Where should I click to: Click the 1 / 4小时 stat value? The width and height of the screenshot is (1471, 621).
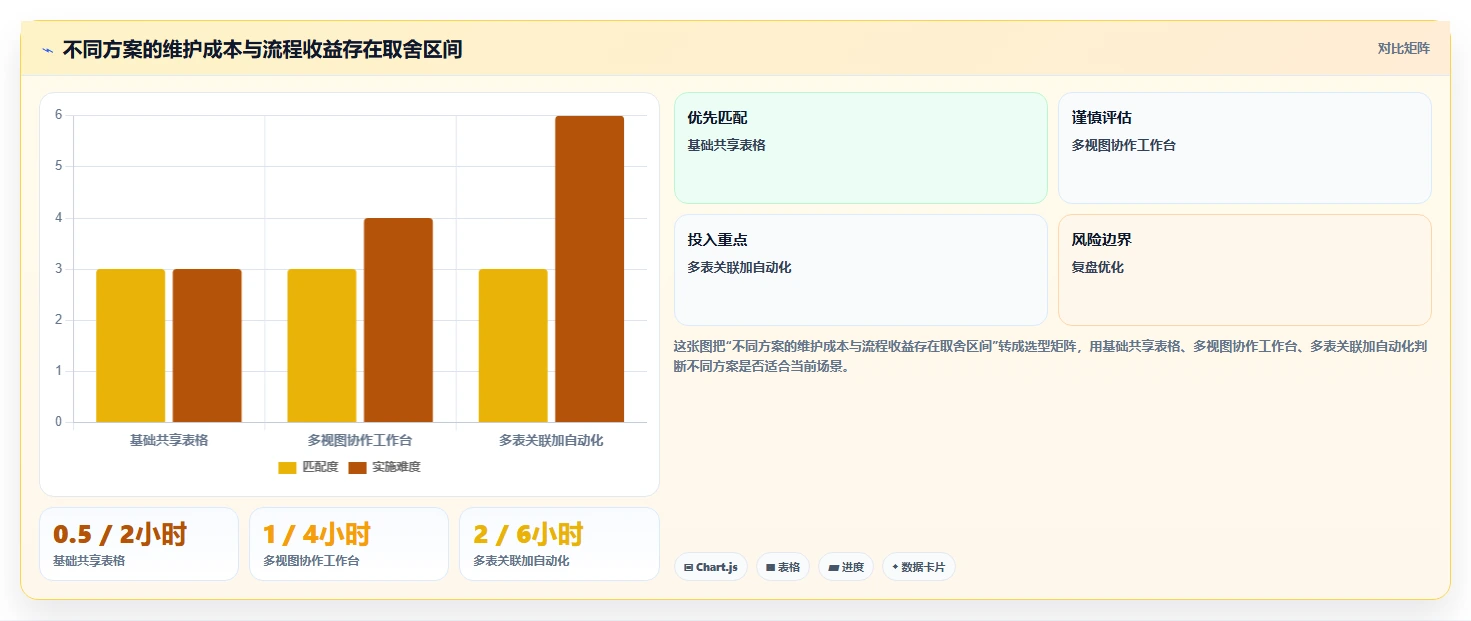tap(317, 534)
